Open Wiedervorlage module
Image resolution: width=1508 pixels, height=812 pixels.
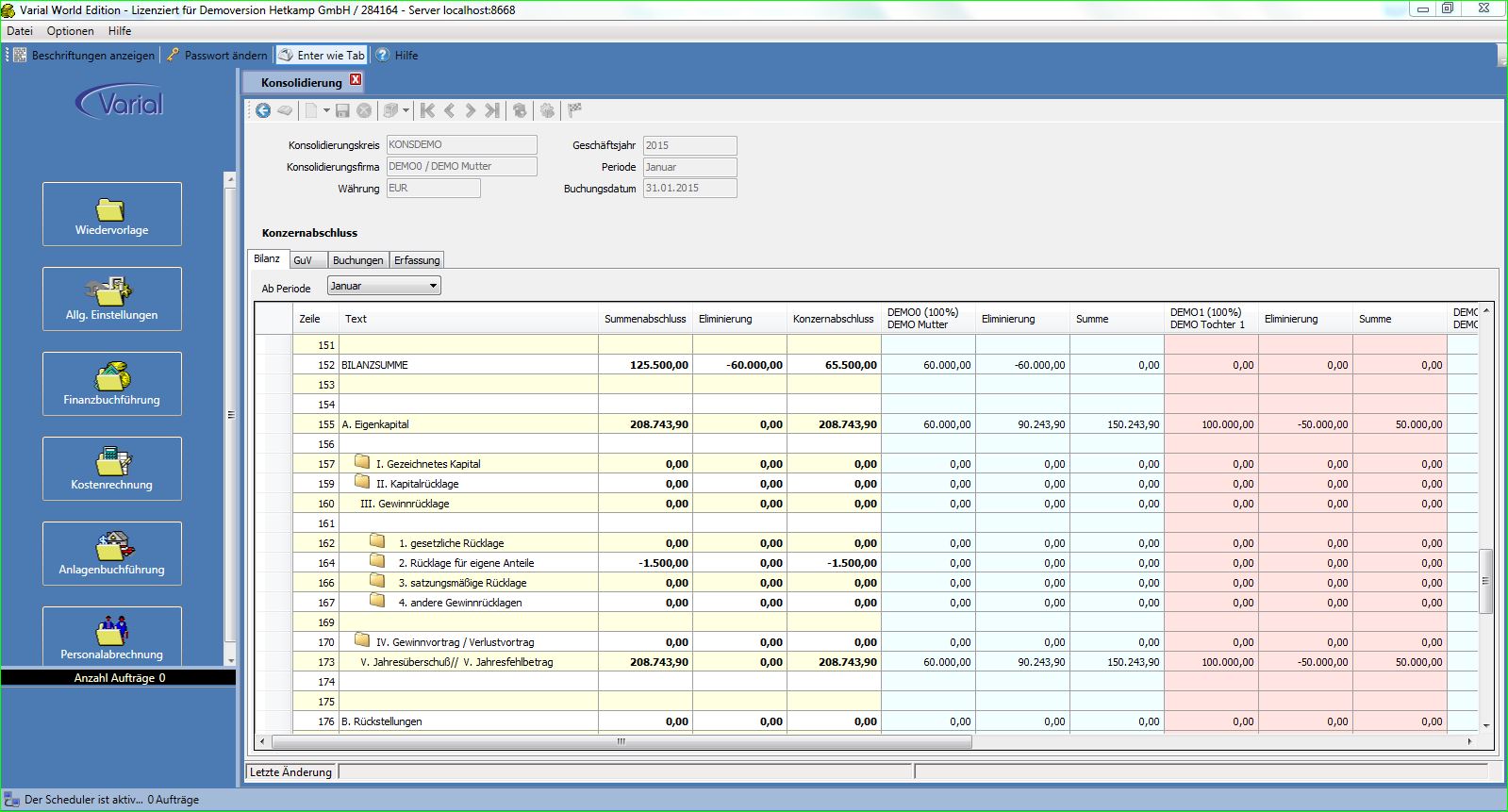112,214
